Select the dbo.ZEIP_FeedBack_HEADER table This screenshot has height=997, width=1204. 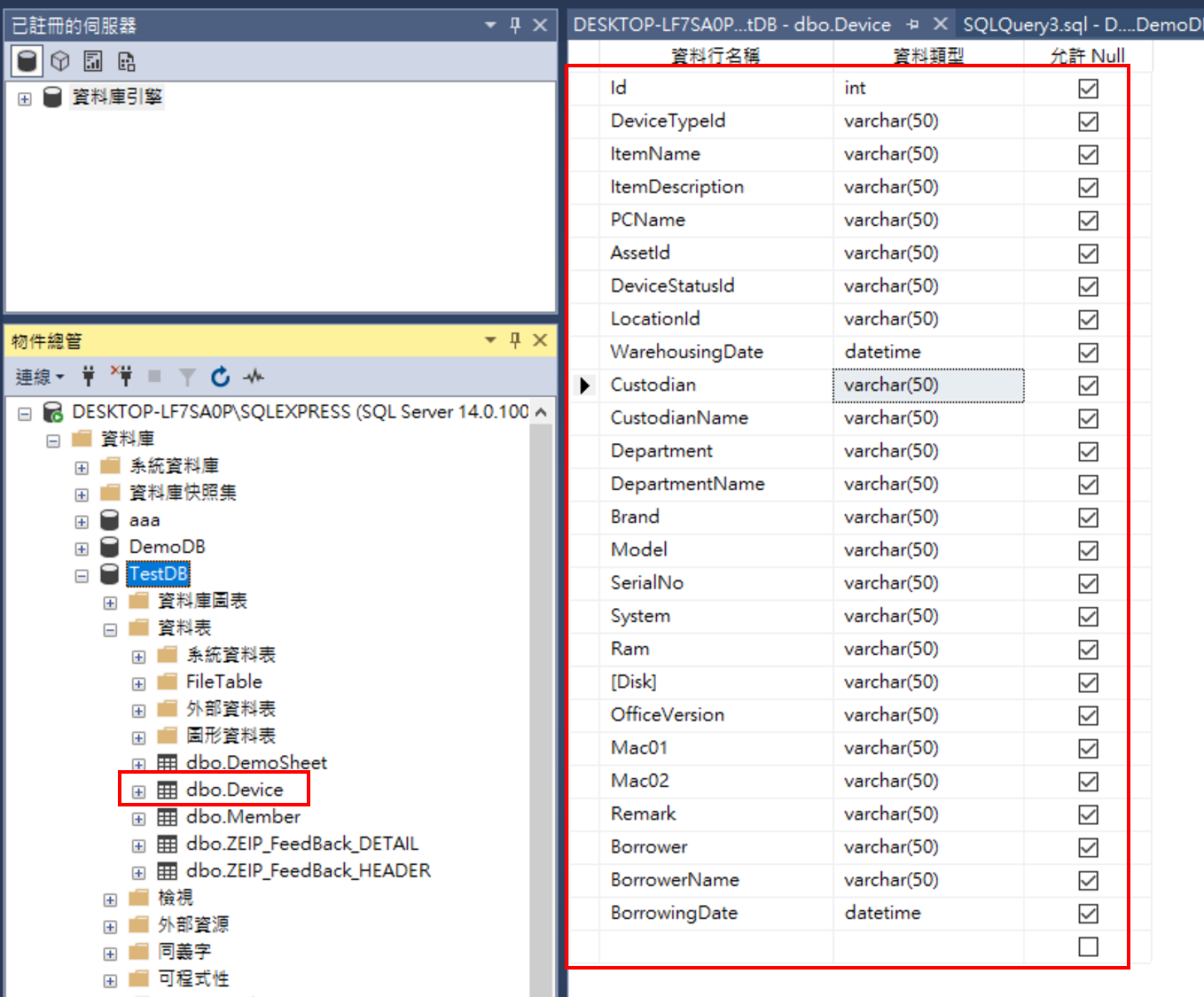point(309,870)
